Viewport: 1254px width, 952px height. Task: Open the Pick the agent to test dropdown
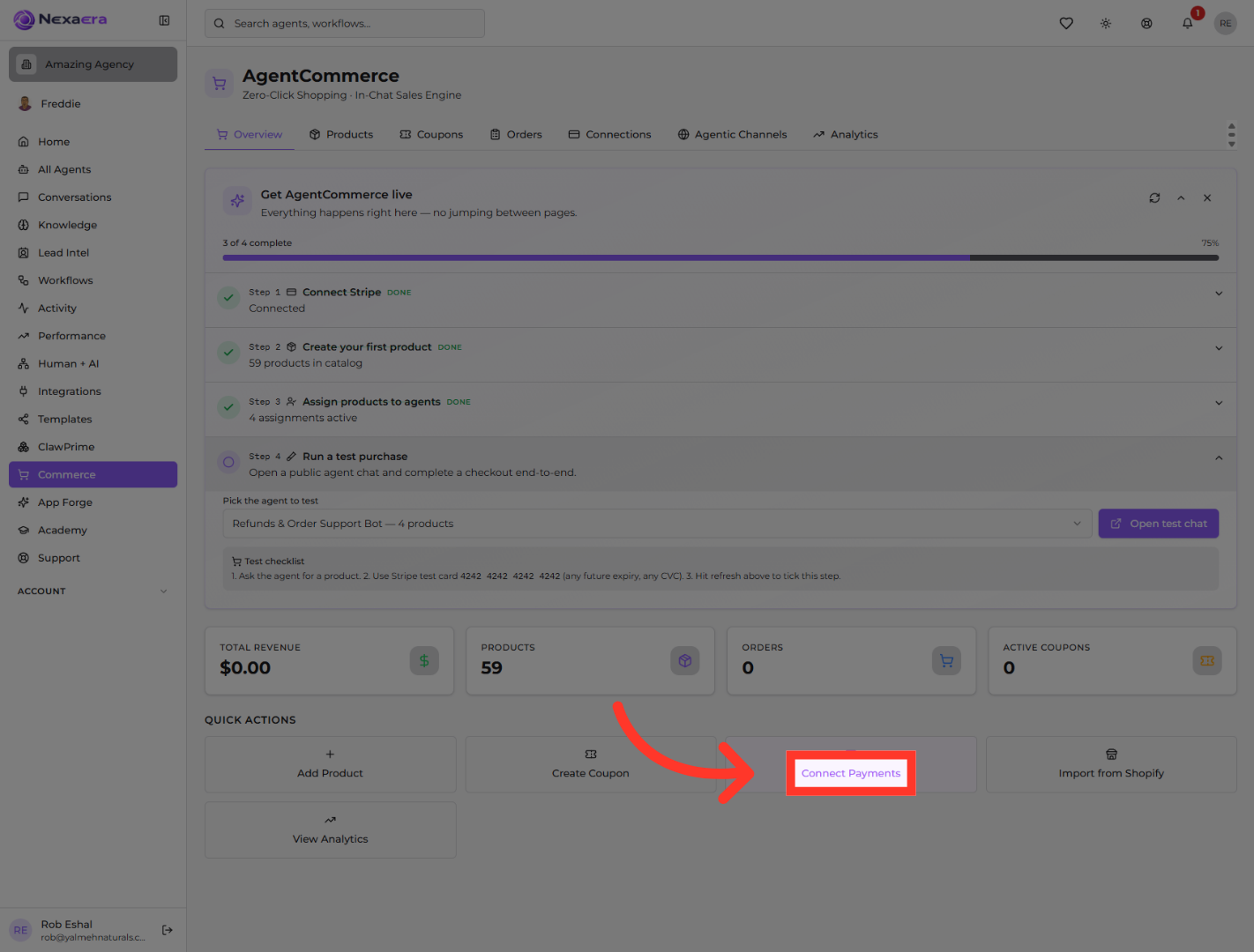[x=657, y=524]
